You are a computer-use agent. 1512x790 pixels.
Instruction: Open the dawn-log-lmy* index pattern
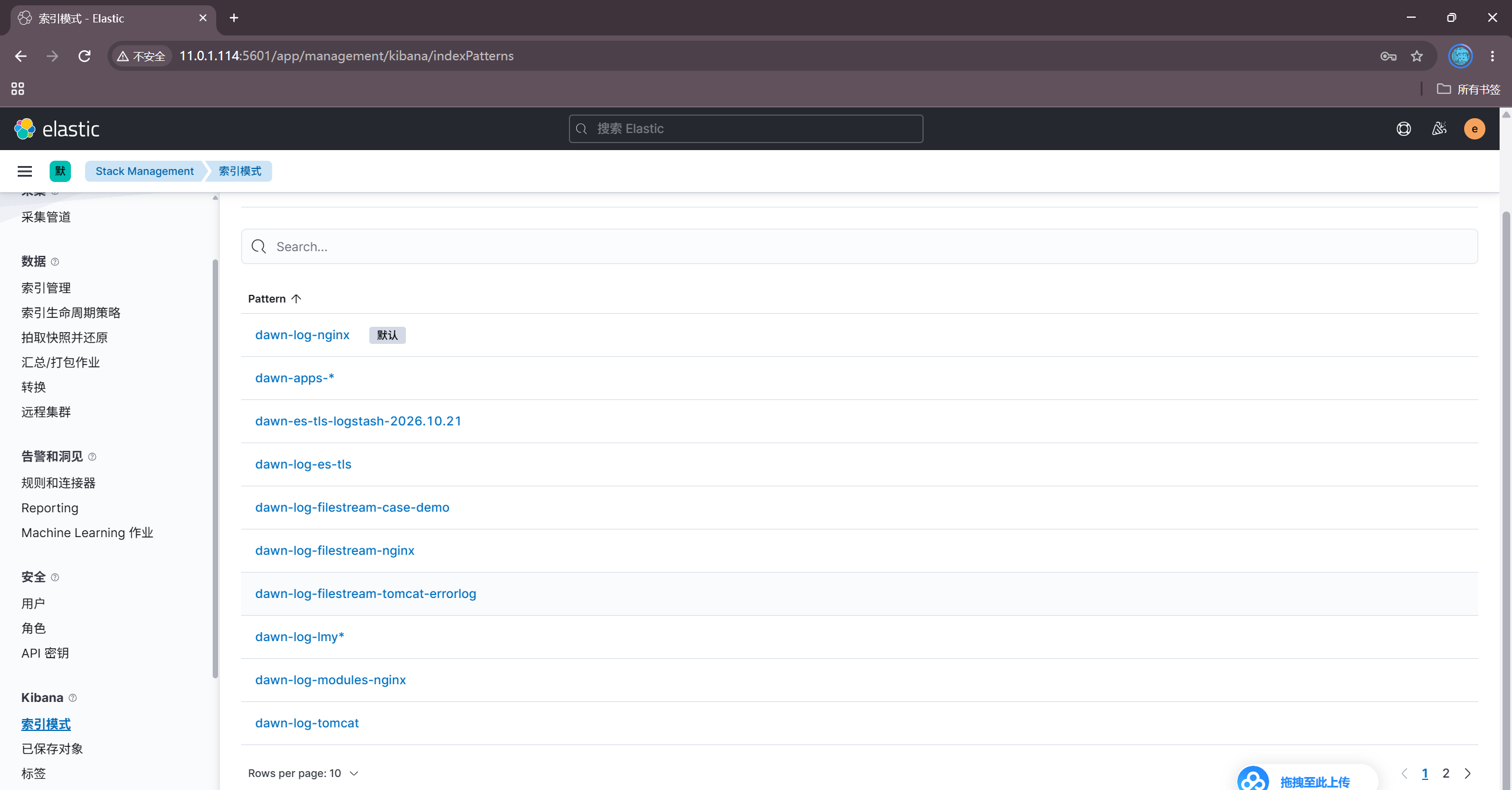[x=300, y=637]
